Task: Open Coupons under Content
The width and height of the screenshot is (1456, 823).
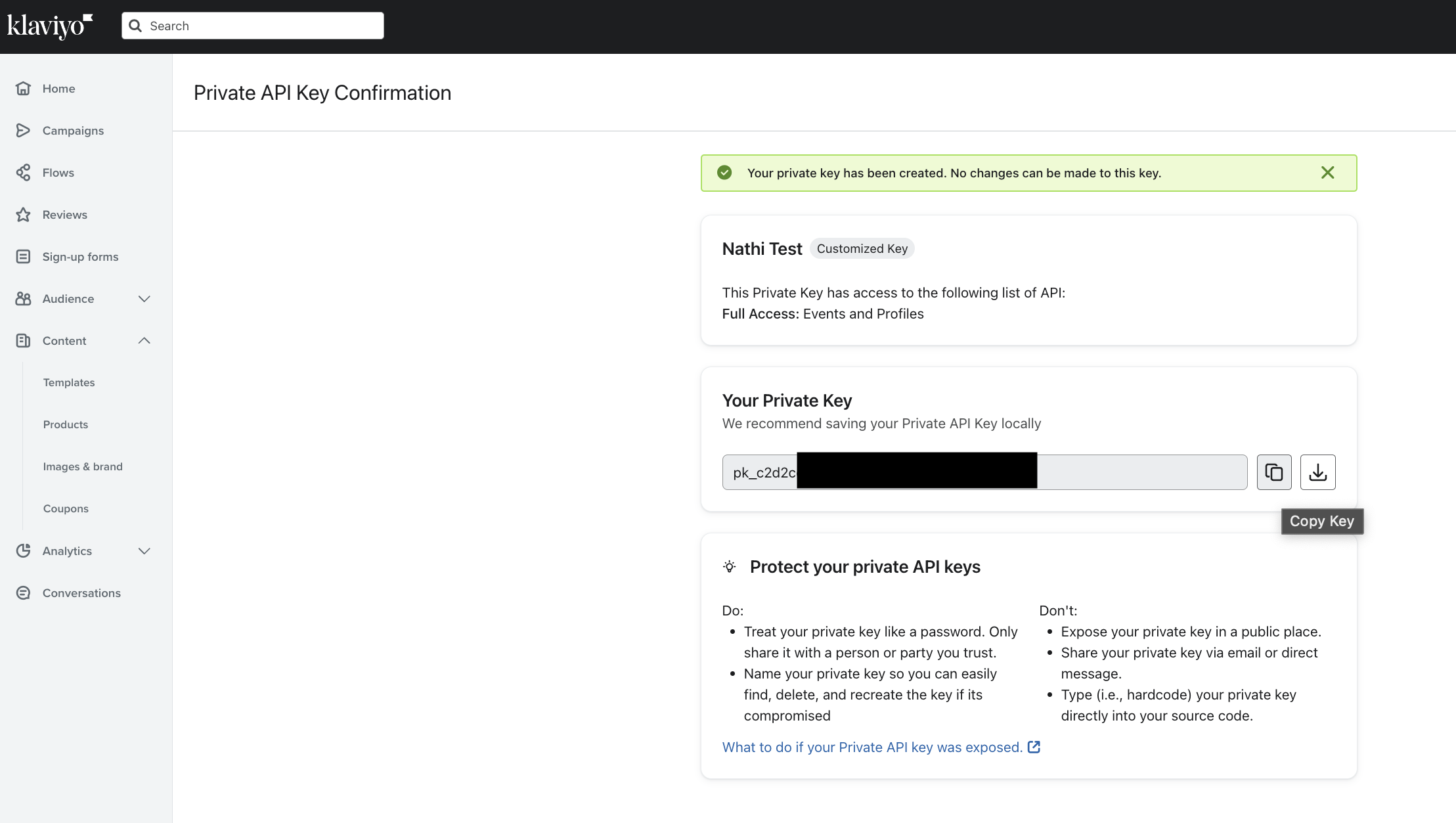Action: point(66,509)
